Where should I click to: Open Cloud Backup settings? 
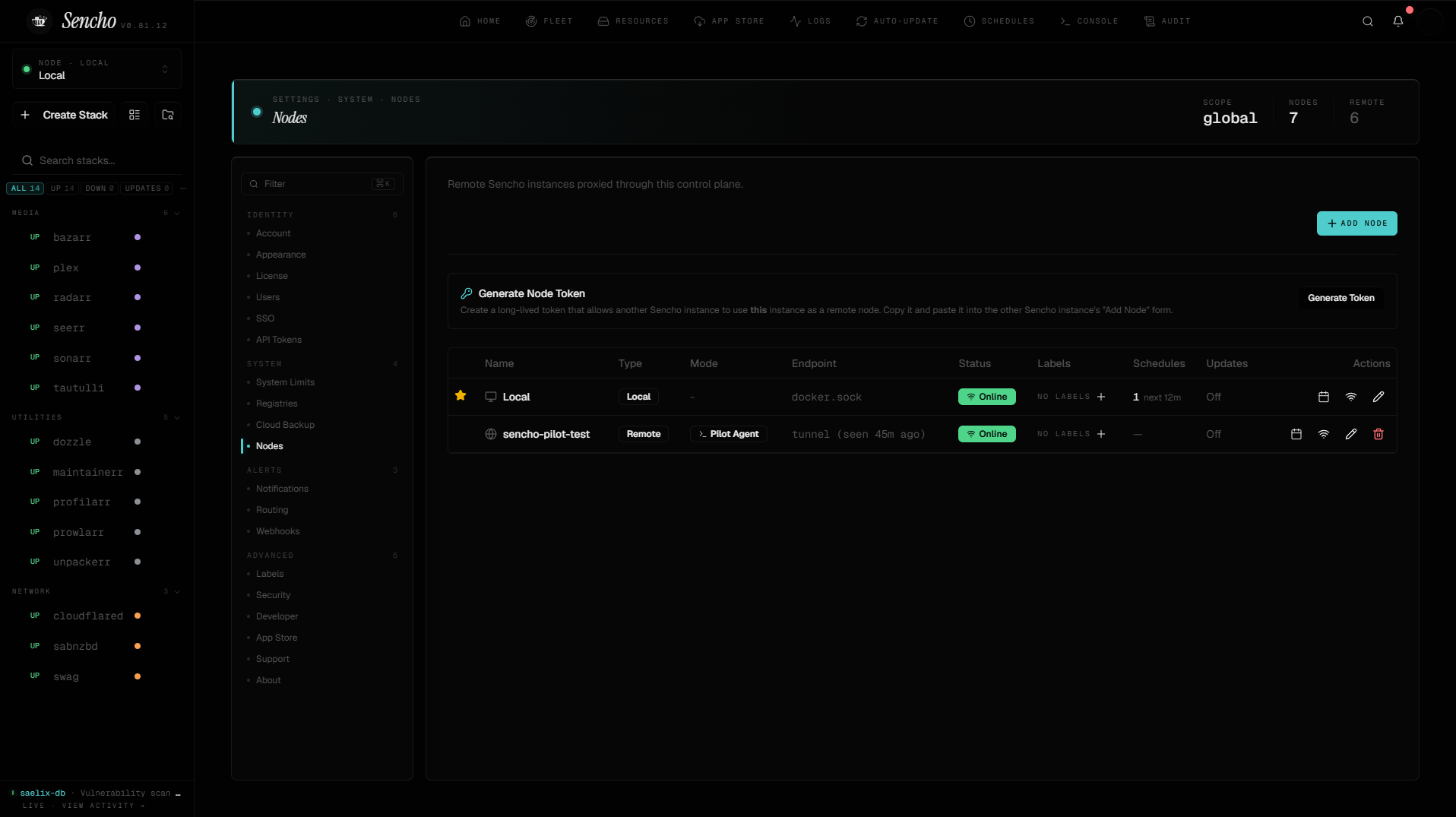pos(286,425)
